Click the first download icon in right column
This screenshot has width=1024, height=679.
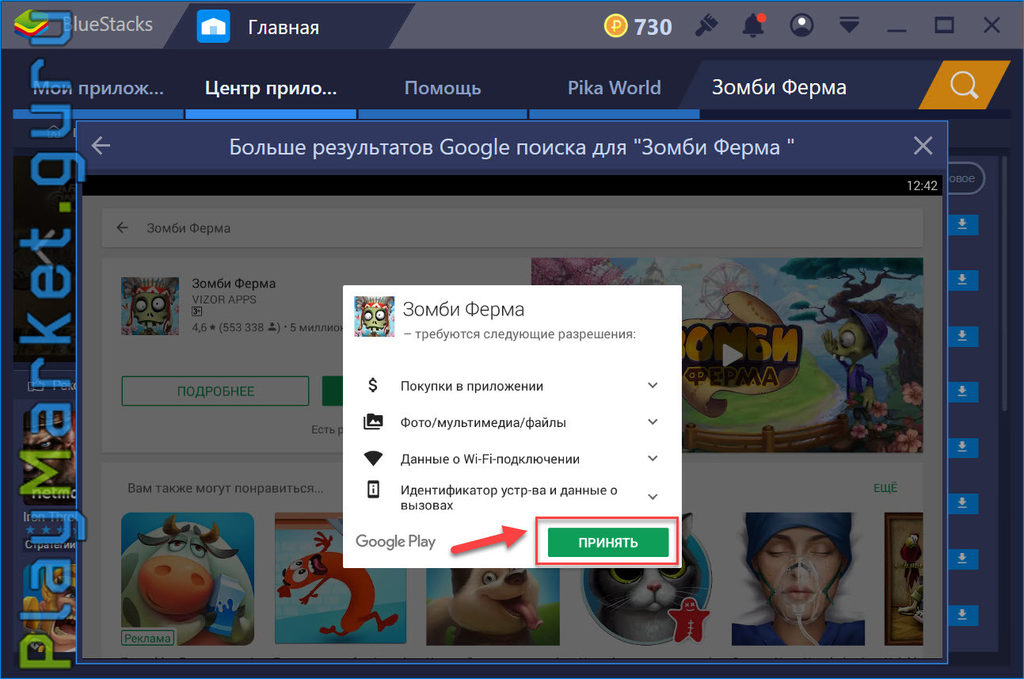click(x=962, y=225)
